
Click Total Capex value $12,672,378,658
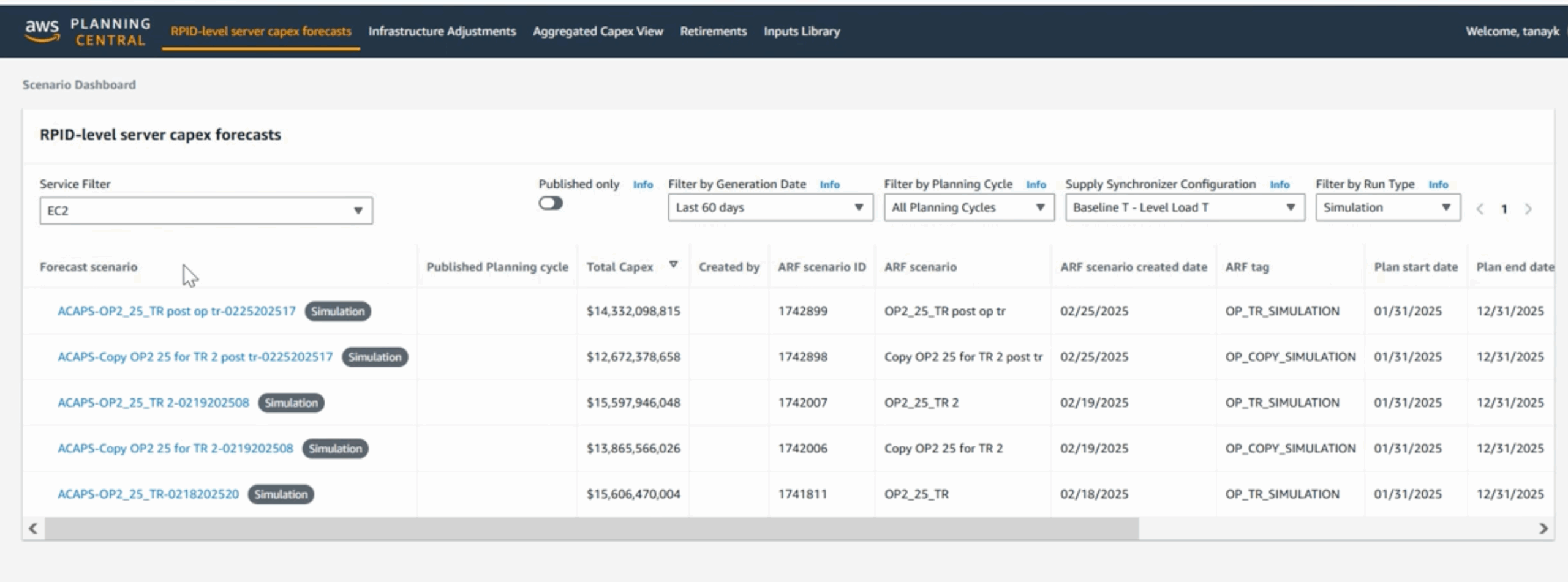tap(633, 357)
